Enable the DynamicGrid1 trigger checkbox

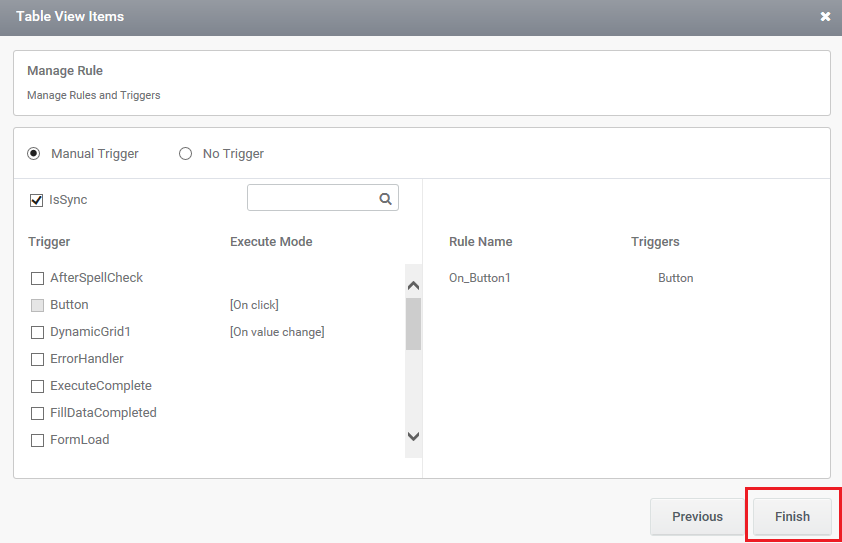[x=37, y=332]
